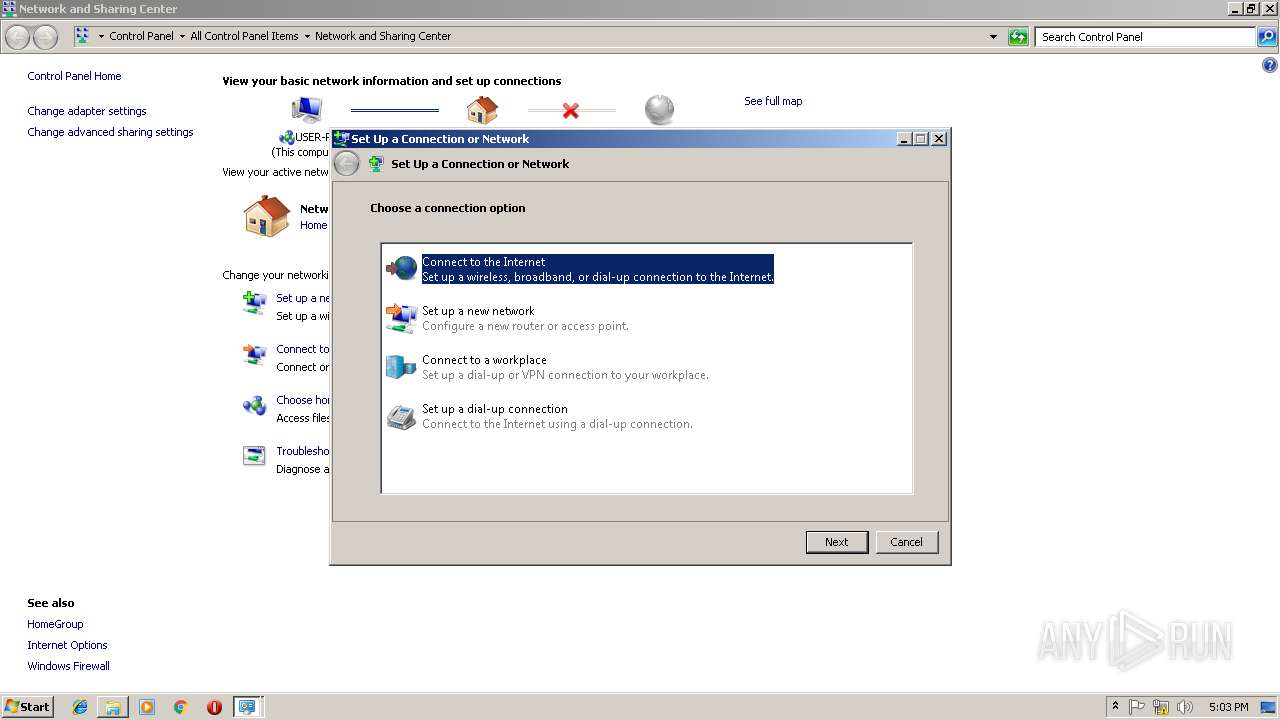Click the network tray icon
The height and width of the screenshot is (720, 1280).
pyautogui.click(x=1161, y=707)
